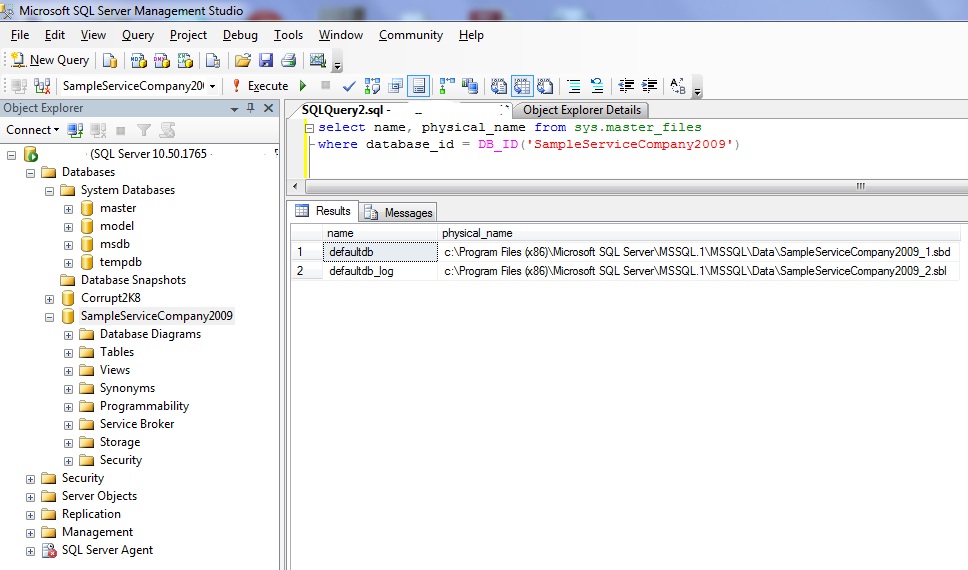Expand the Tables folder node
This screenshot has width=968, height=570.
click(x=68, y=352)
